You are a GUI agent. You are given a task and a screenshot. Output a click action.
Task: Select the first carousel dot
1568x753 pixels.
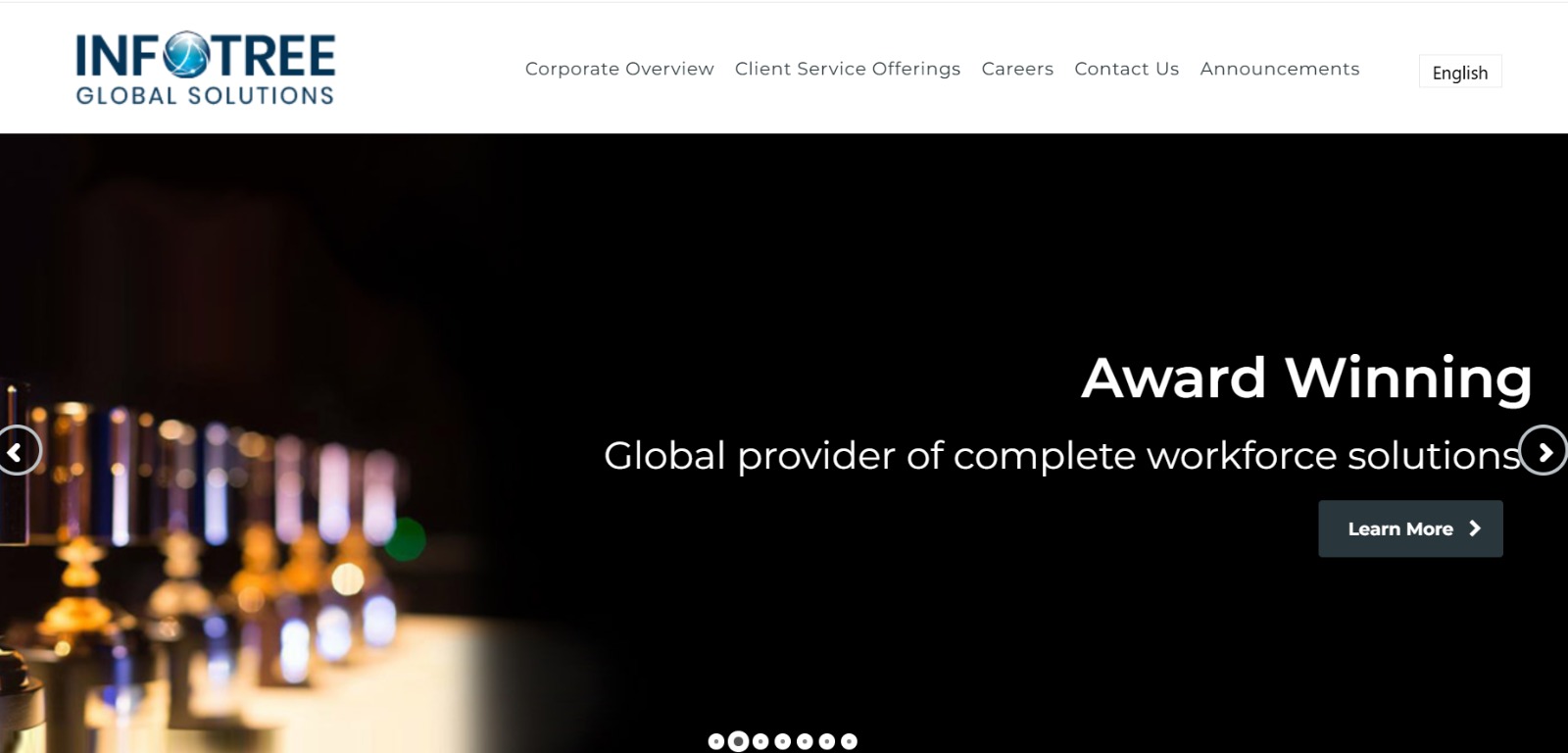click(x=716, y=741)
